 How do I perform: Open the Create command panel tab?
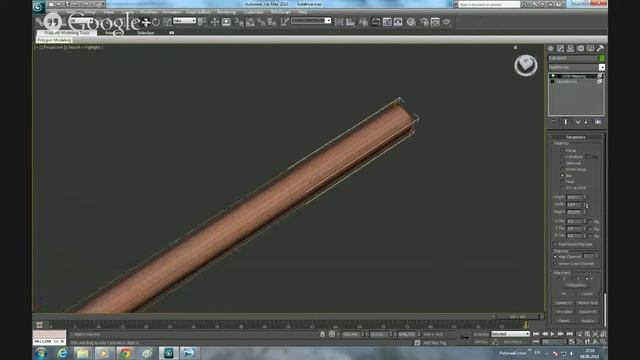(x=551, y=49)
